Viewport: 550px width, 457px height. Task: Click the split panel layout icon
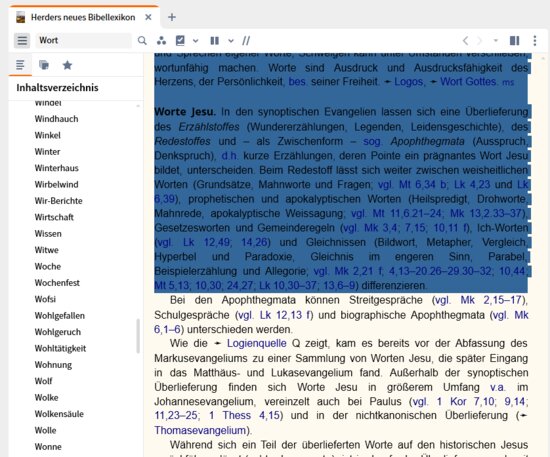click(515, 41)
